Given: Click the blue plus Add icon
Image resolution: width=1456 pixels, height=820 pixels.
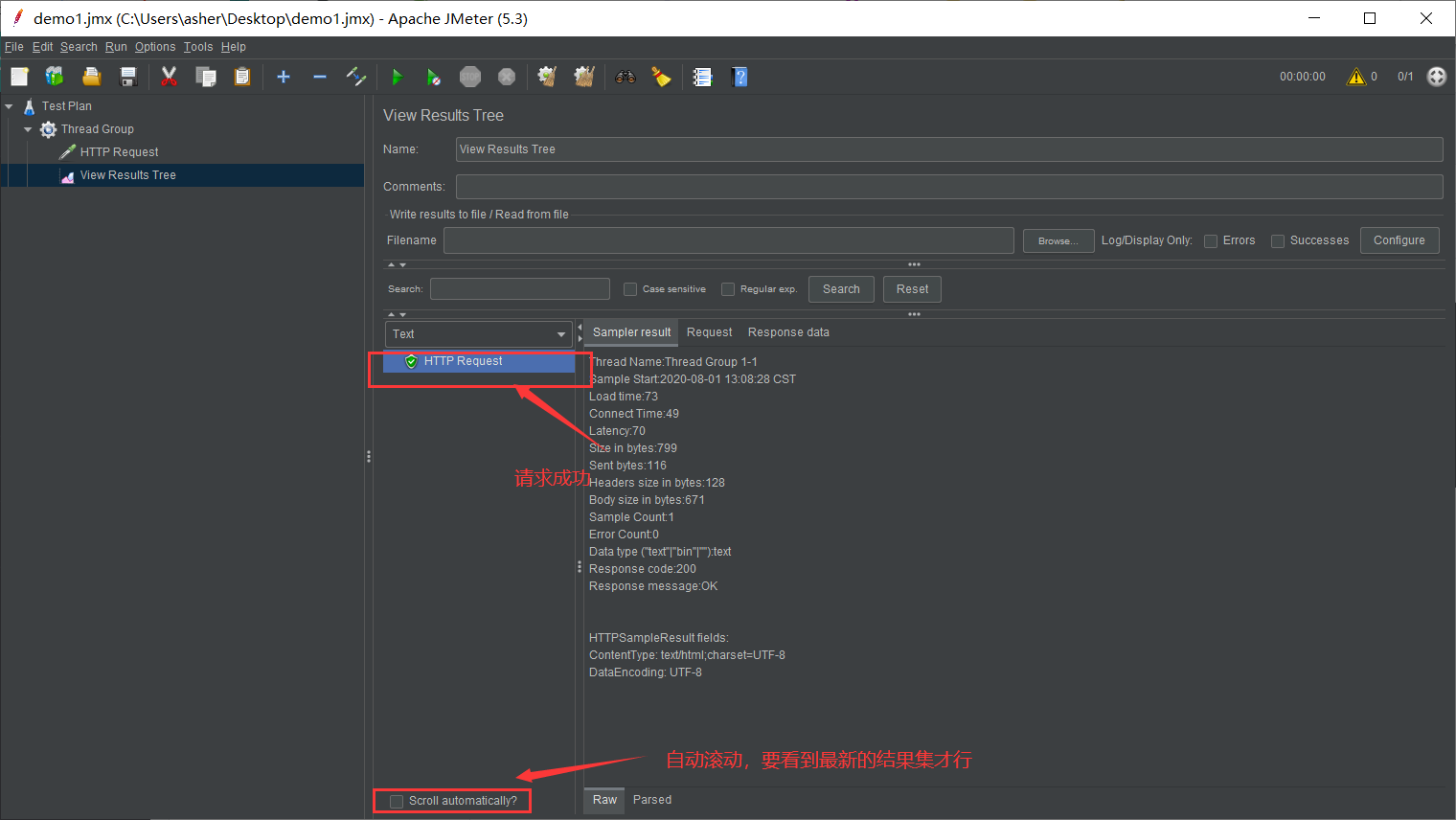Looking at the screenshot, I should [x=284, y=77].
